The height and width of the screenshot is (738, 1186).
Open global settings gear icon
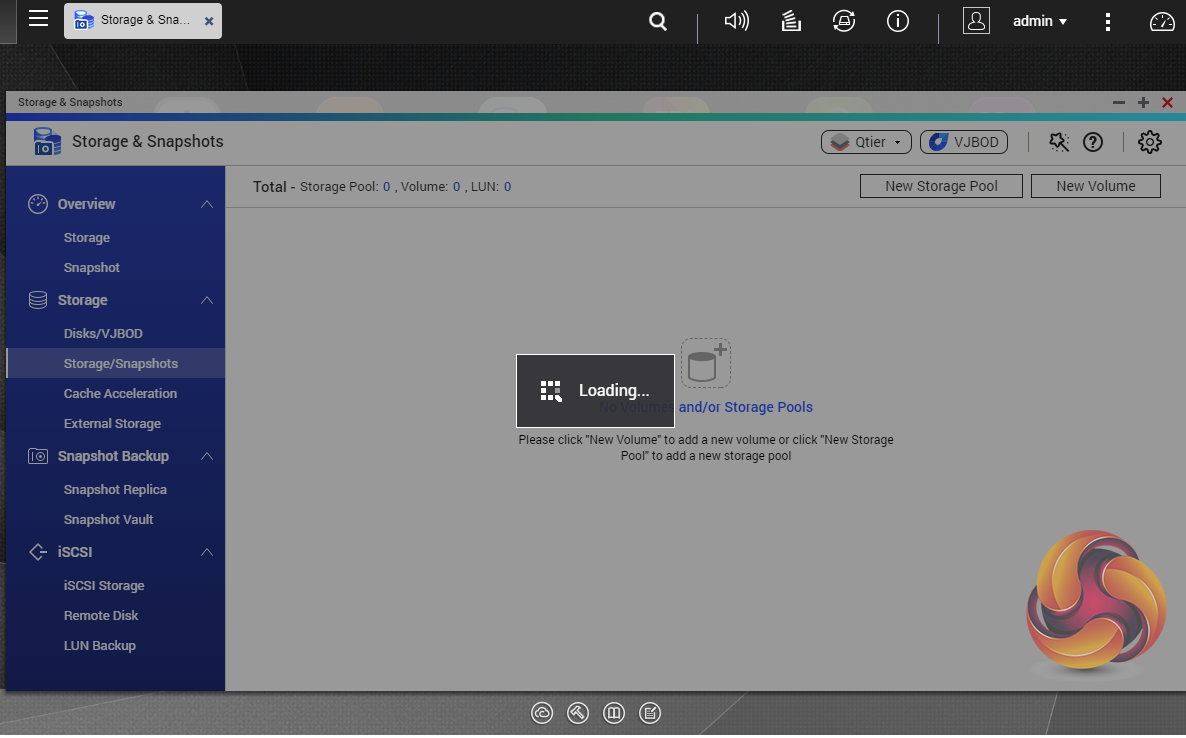click(x=1150, y=142)
